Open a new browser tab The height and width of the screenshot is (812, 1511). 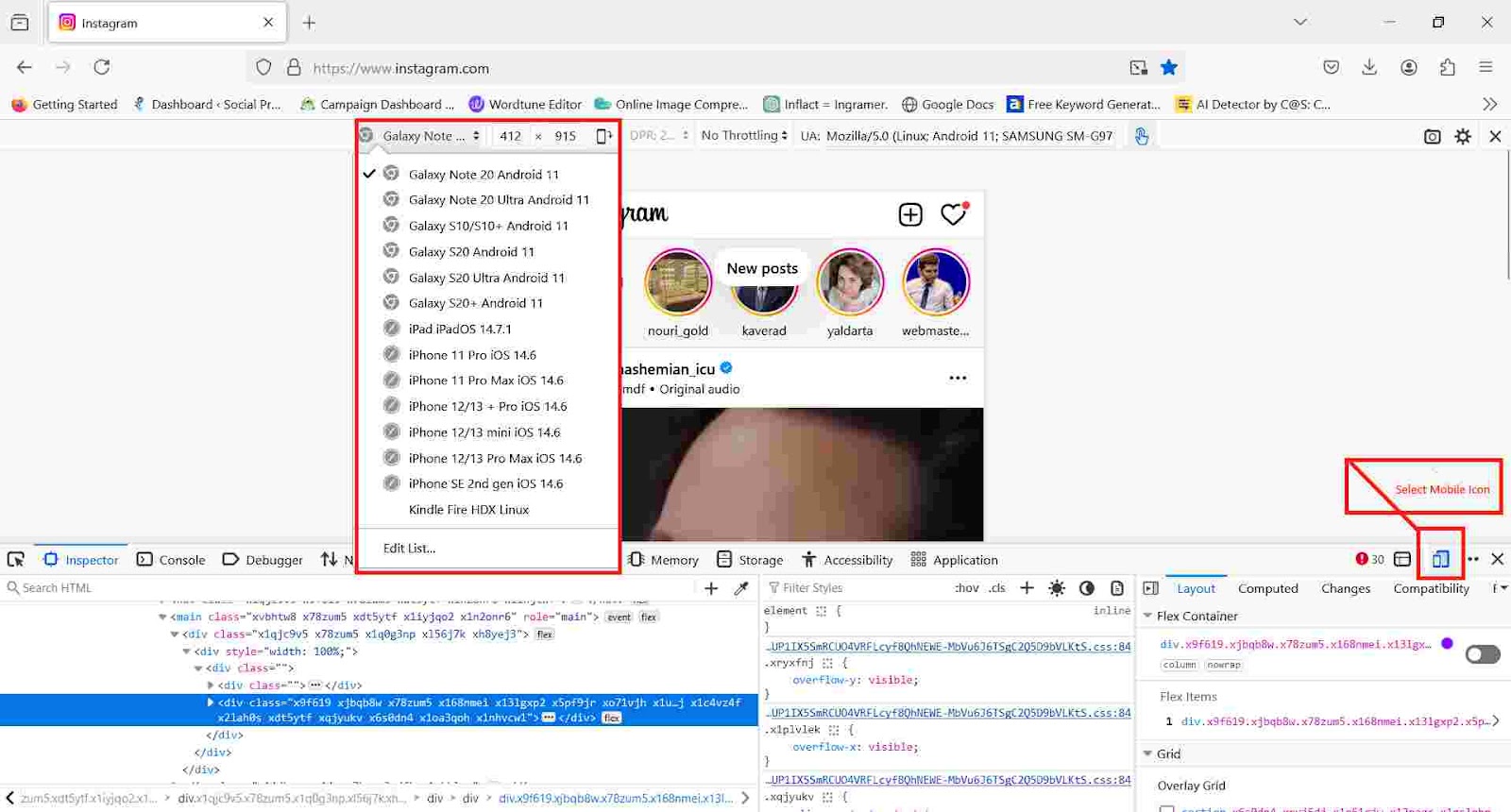[309, 23]
